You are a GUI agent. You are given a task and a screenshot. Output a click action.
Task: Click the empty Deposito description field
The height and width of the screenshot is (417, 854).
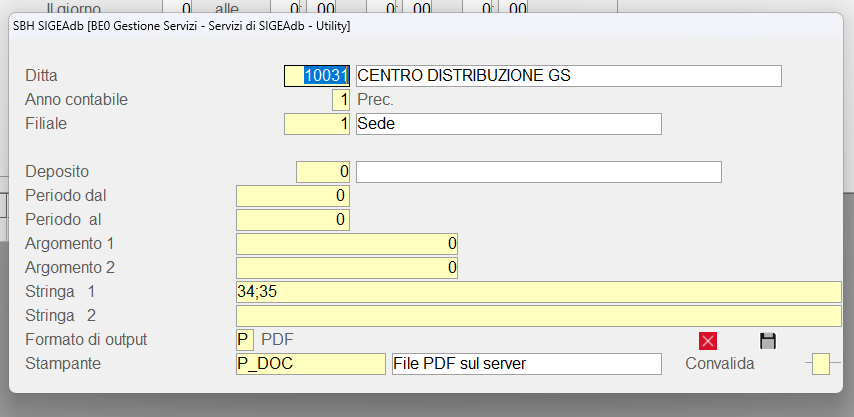click(538, 172)
